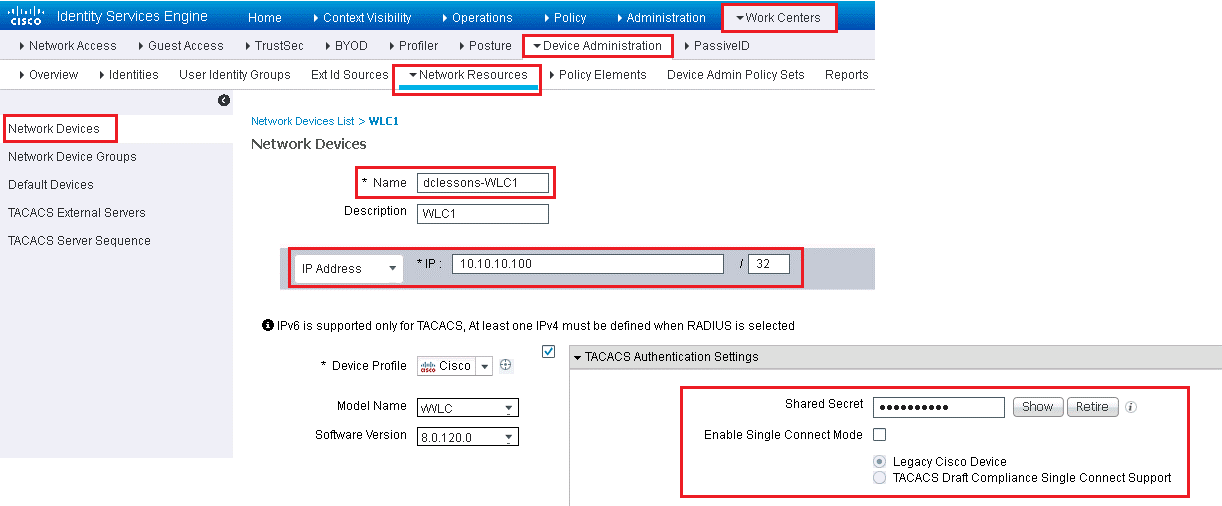Open the PassiveID submenu
Image resolution: width=1222 pixels, height=506 pixels.
(717, 46)
